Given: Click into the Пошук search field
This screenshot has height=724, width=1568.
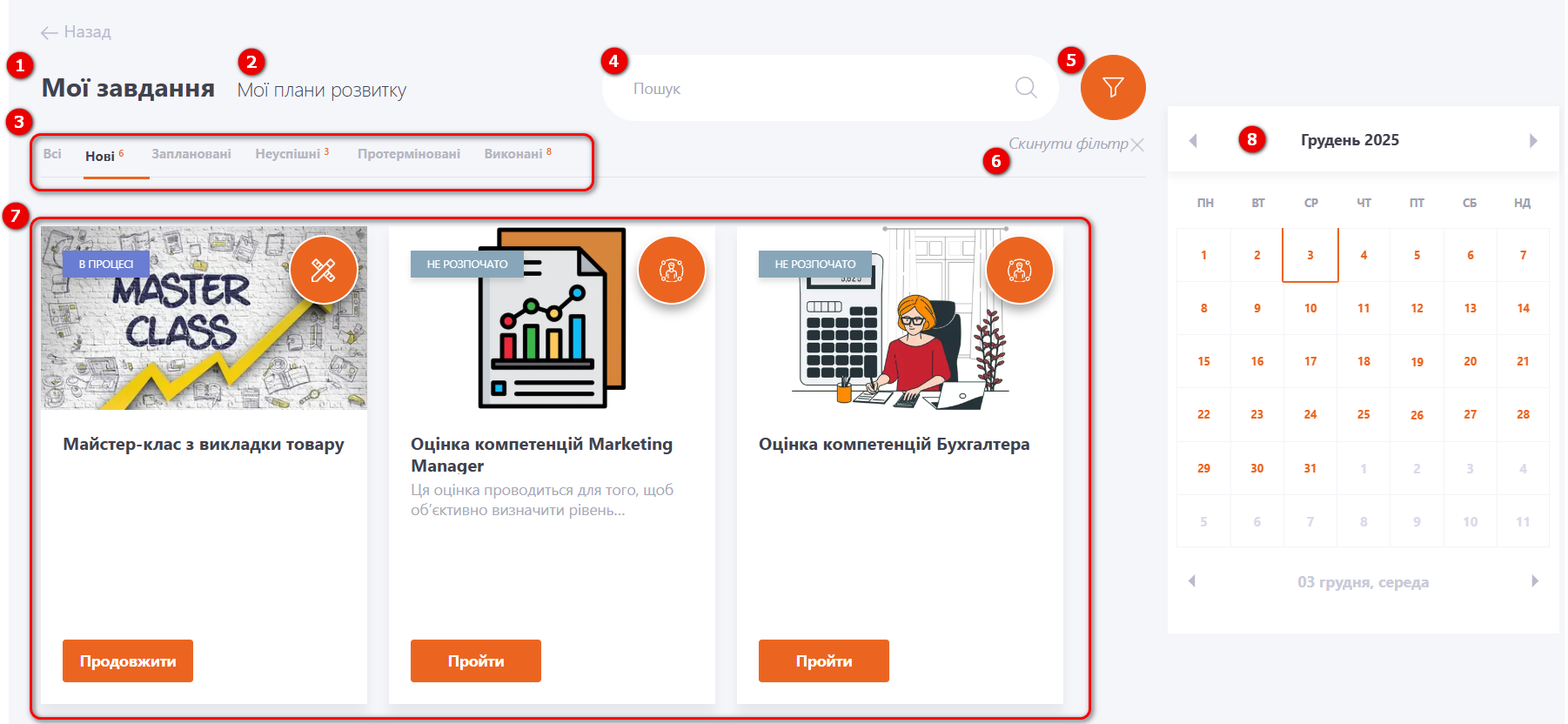Looking at the screenshot, I should pyautogui.click(x=809, y=89).
